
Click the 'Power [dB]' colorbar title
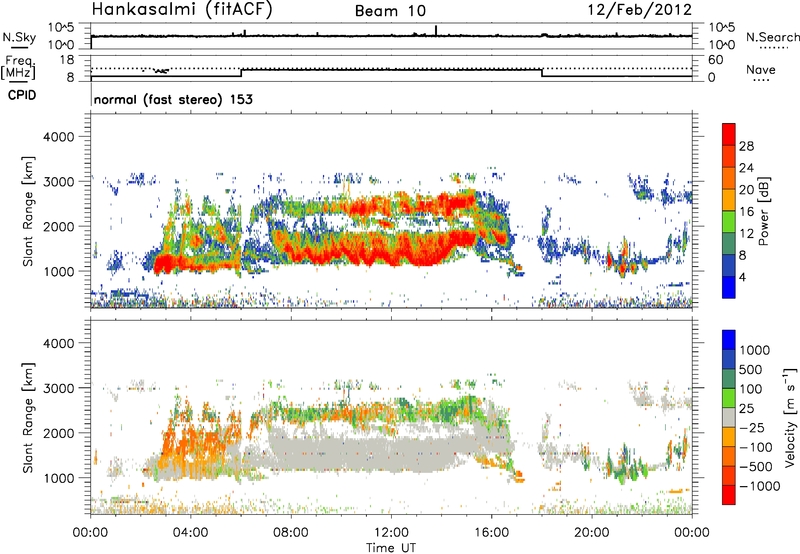pyautogui.click(x=763, y=211)
